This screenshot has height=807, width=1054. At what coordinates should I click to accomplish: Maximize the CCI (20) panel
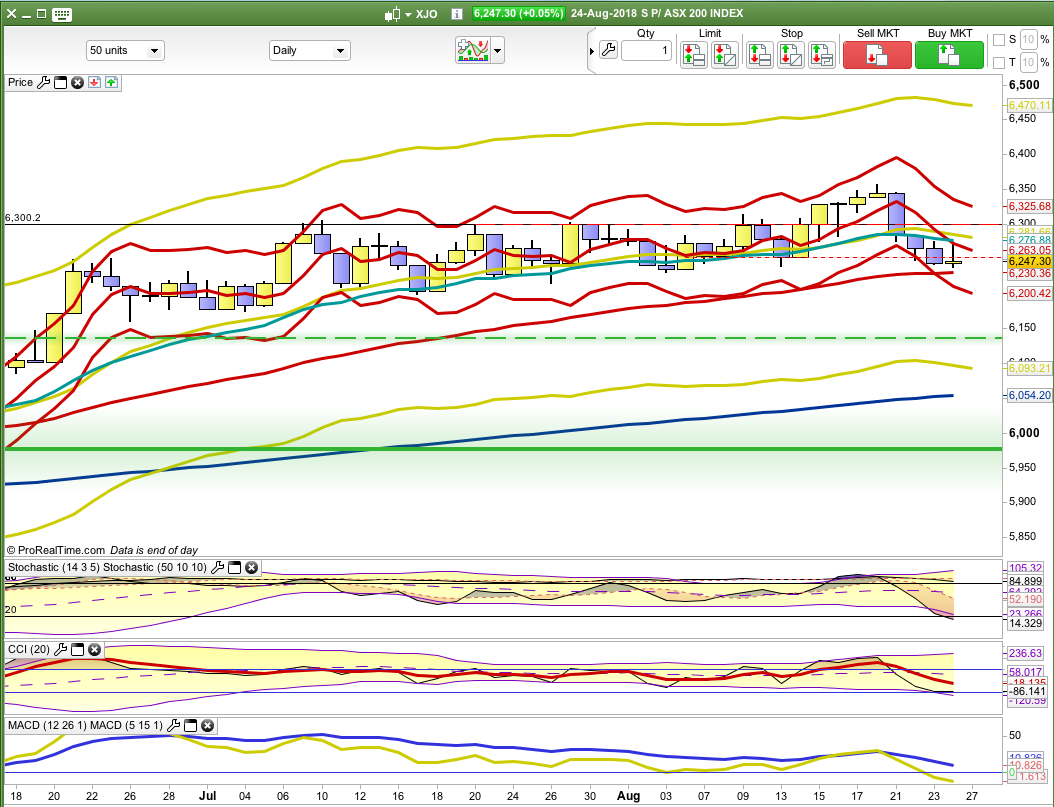click(77, 649)
